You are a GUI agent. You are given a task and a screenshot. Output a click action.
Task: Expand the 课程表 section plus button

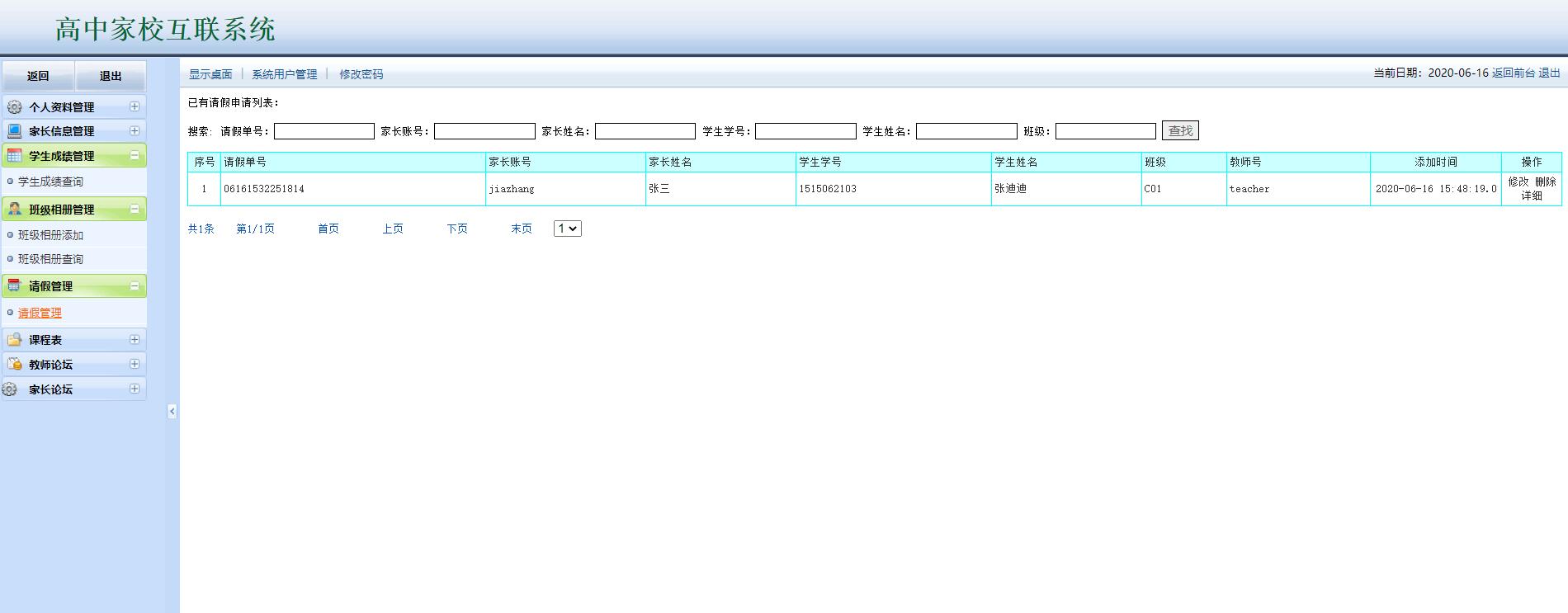pyautogui.click(x=135, y=339)
